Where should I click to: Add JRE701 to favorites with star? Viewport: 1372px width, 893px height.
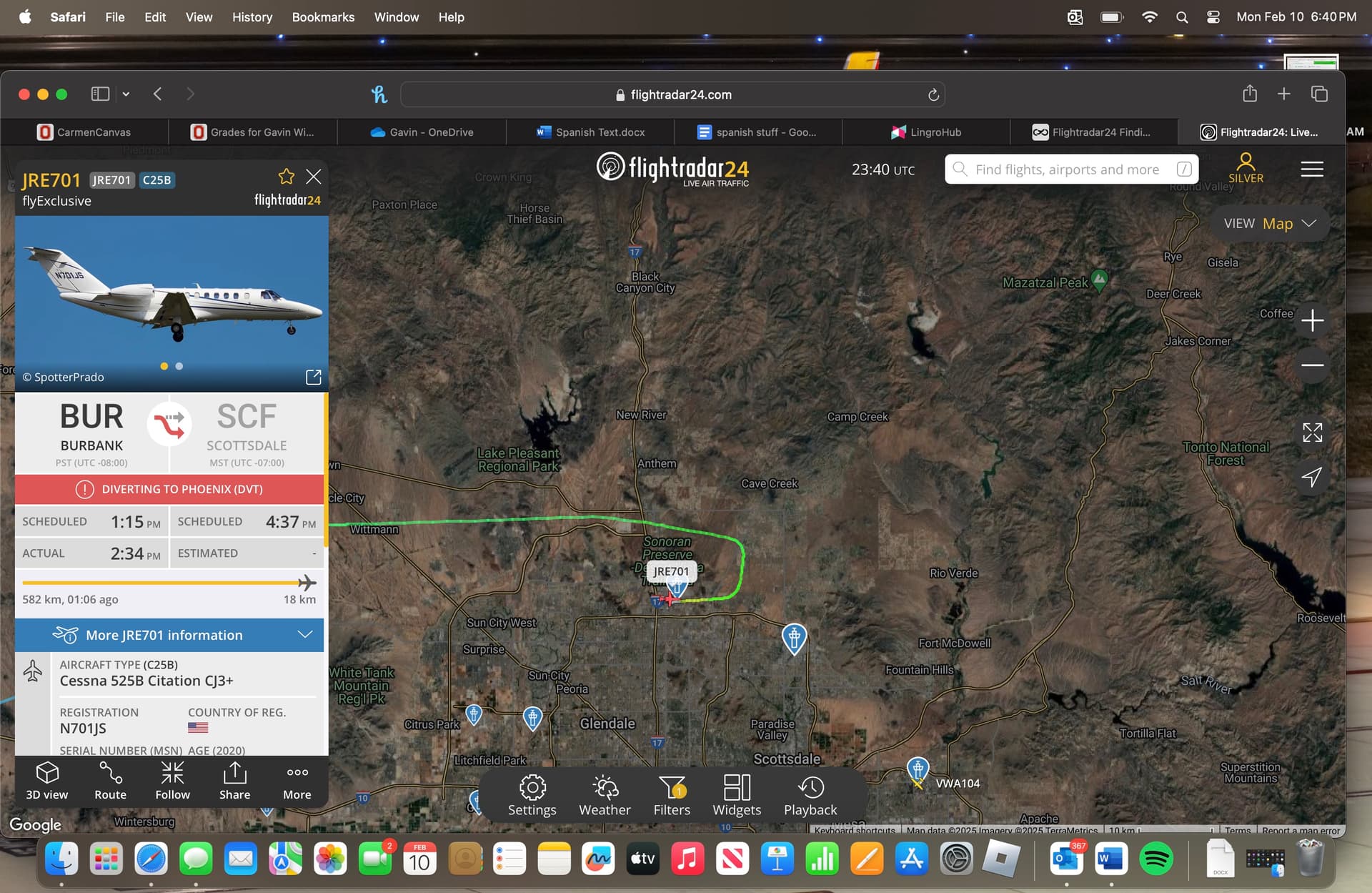(287, 177)
